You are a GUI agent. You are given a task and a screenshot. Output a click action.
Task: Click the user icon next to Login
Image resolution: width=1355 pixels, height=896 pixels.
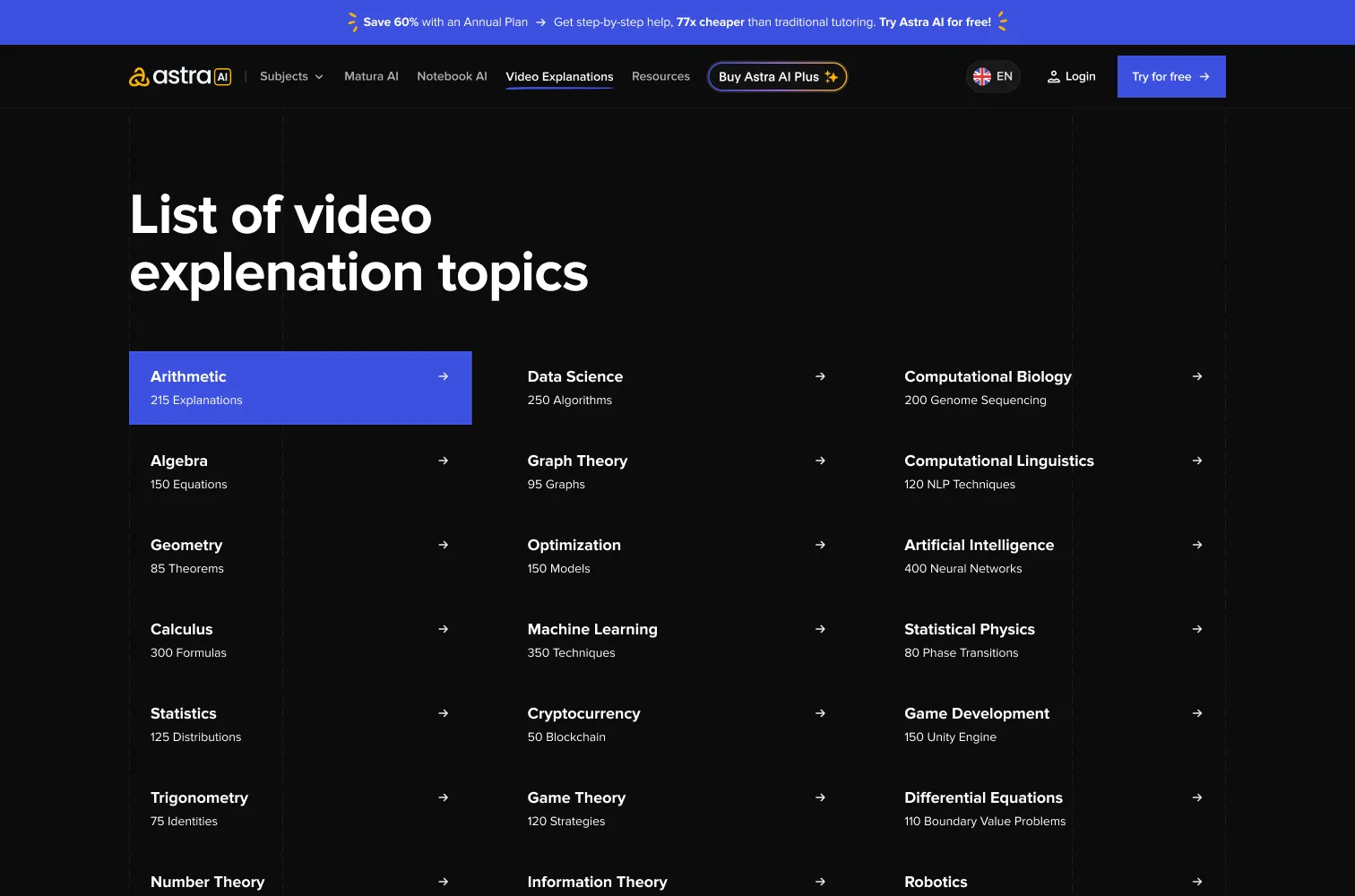[x=1054, y=77]
